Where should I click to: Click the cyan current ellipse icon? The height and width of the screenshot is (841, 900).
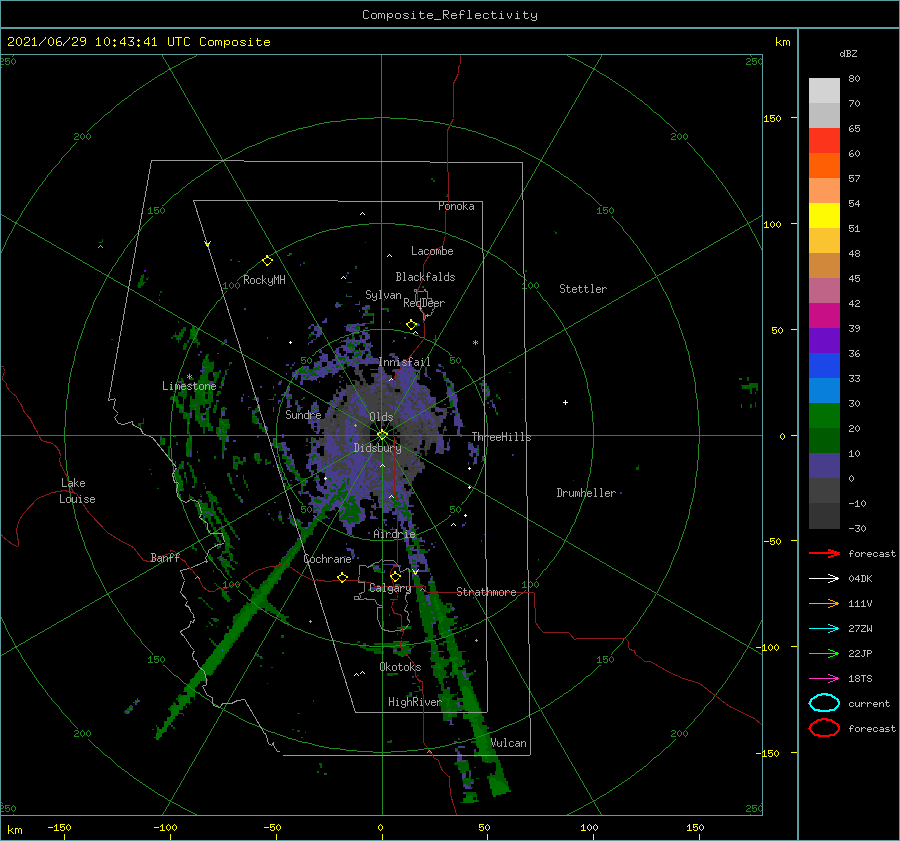pos(824,703)
